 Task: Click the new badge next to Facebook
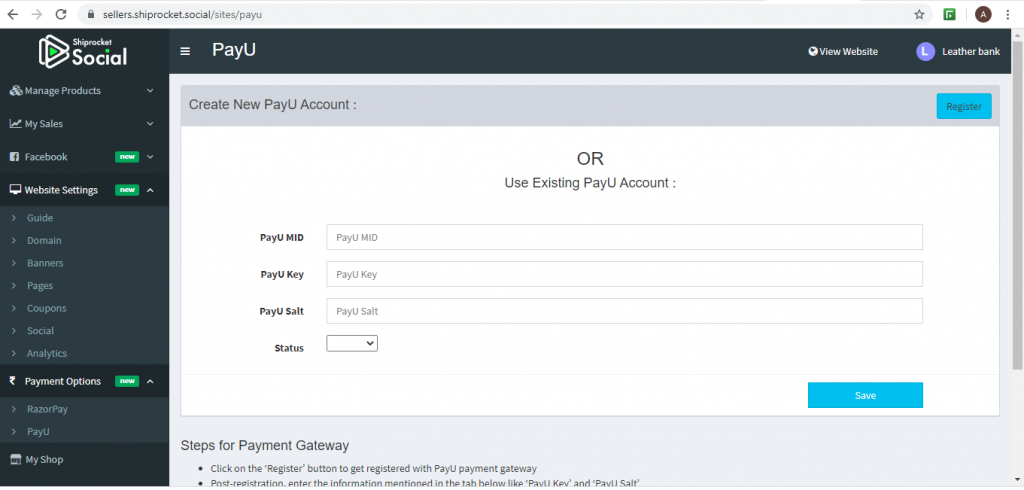coord(127,157)
